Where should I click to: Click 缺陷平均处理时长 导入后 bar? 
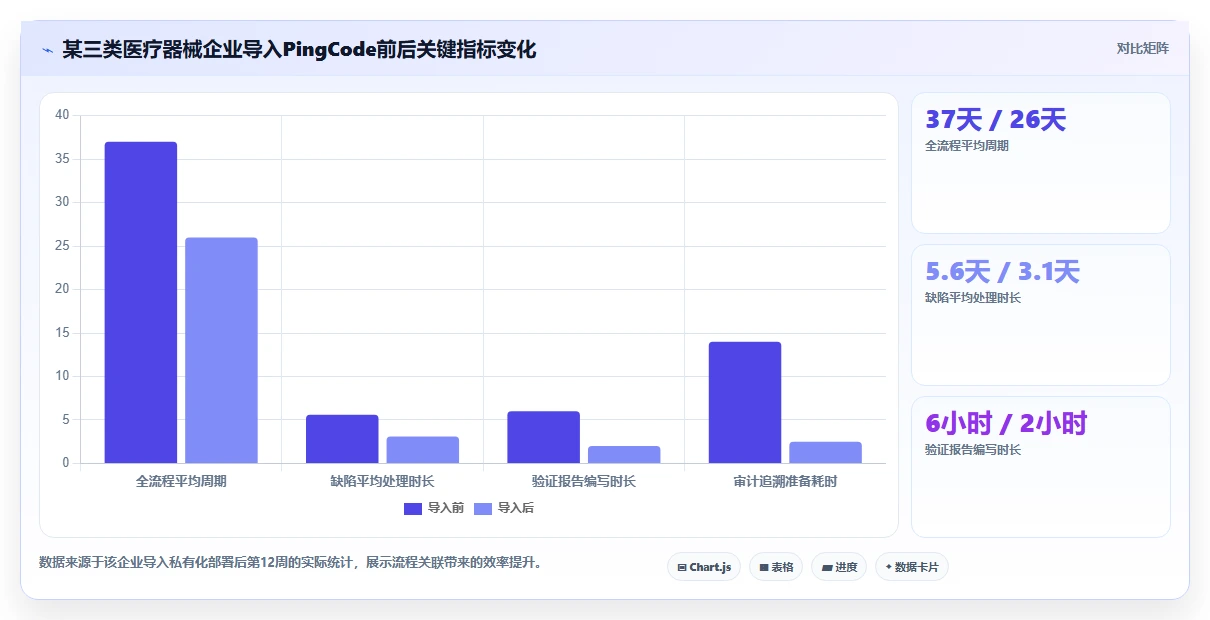423,450
